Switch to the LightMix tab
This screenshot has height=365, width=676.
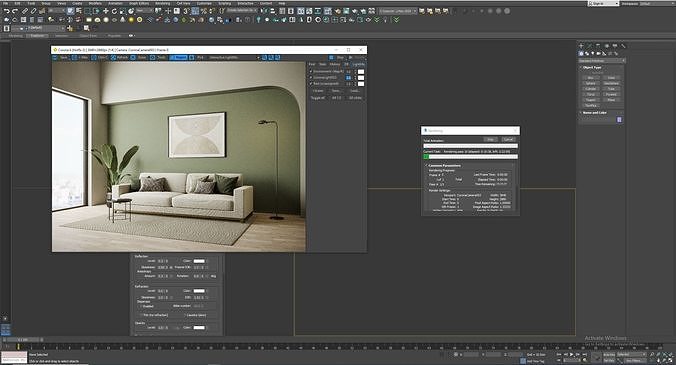pyautogui.click(x=359, y=64)
